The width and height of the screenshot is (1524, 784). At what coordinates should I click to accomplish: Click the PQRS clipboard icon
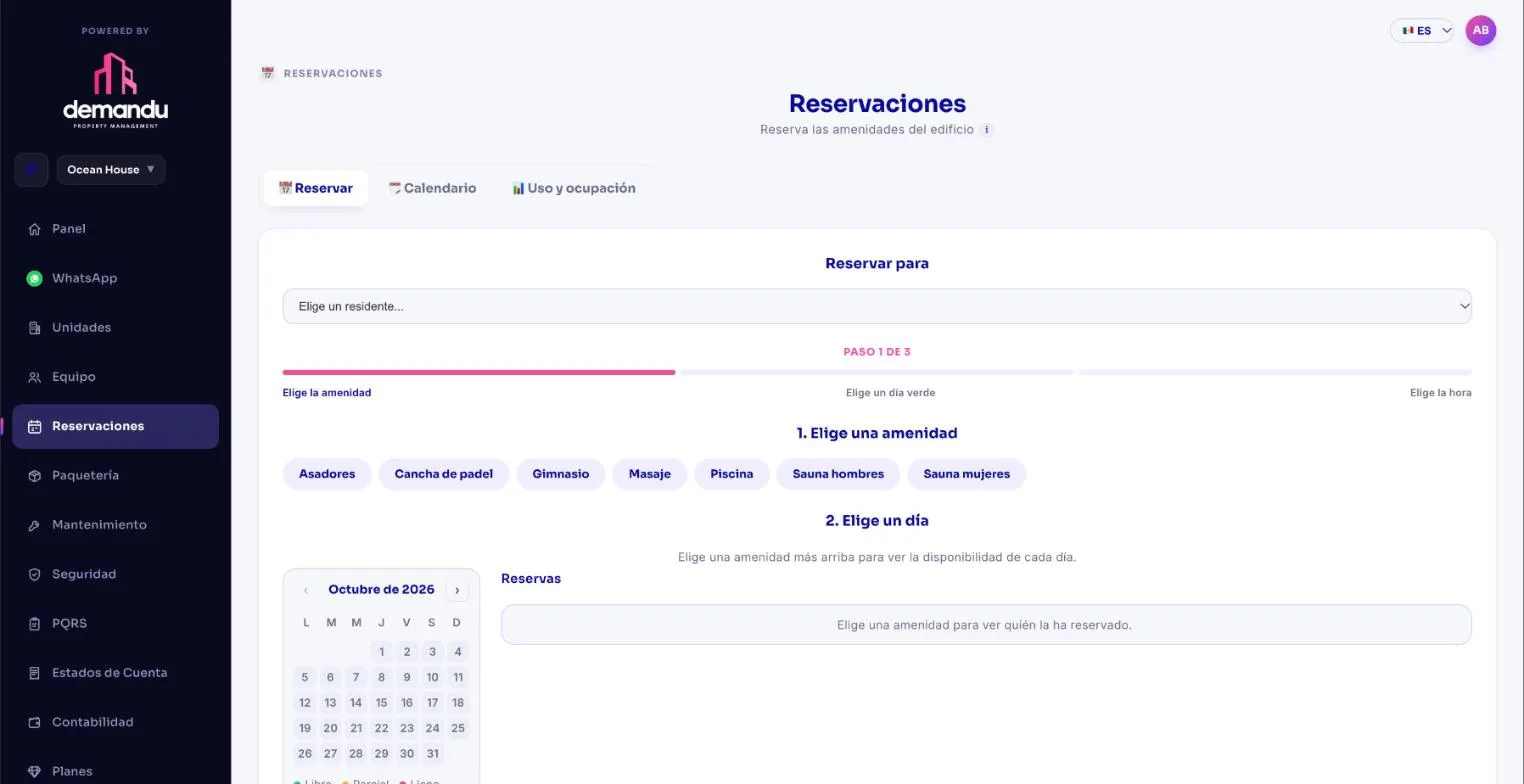(x=35, y=624)
